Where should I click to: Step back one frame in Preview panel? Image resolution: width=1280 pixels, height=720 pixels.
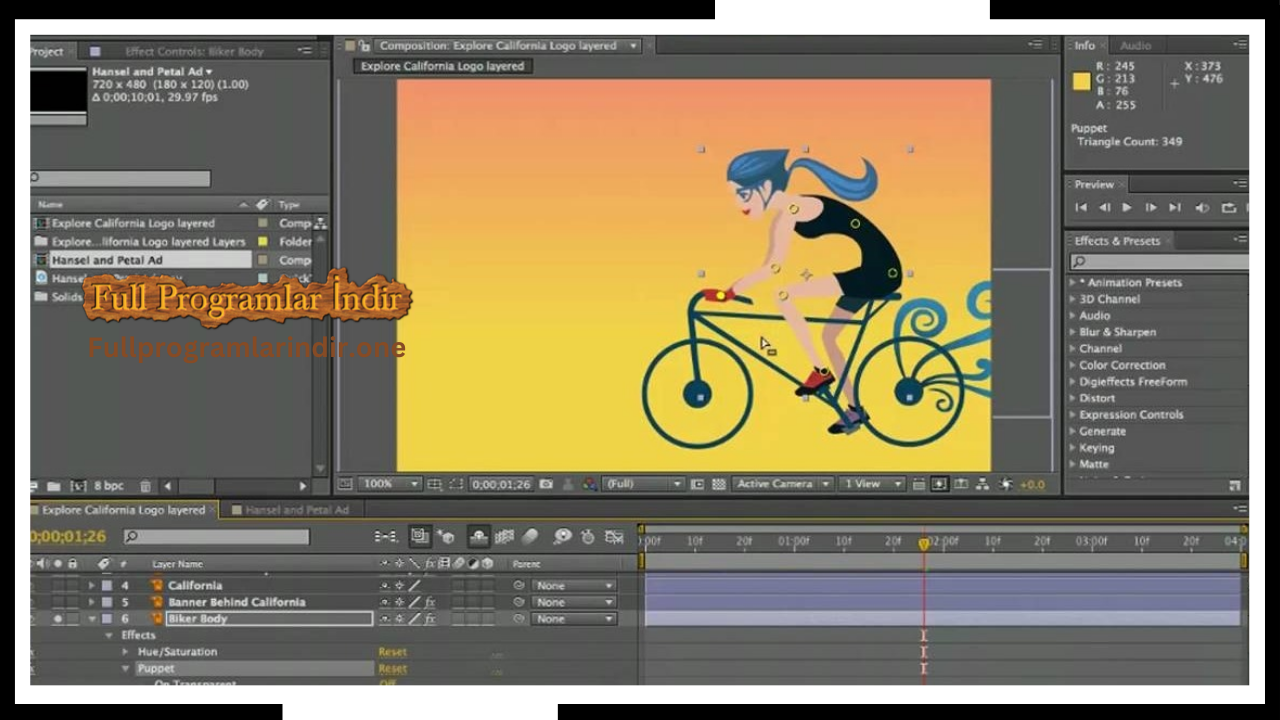click(1104, 208)
